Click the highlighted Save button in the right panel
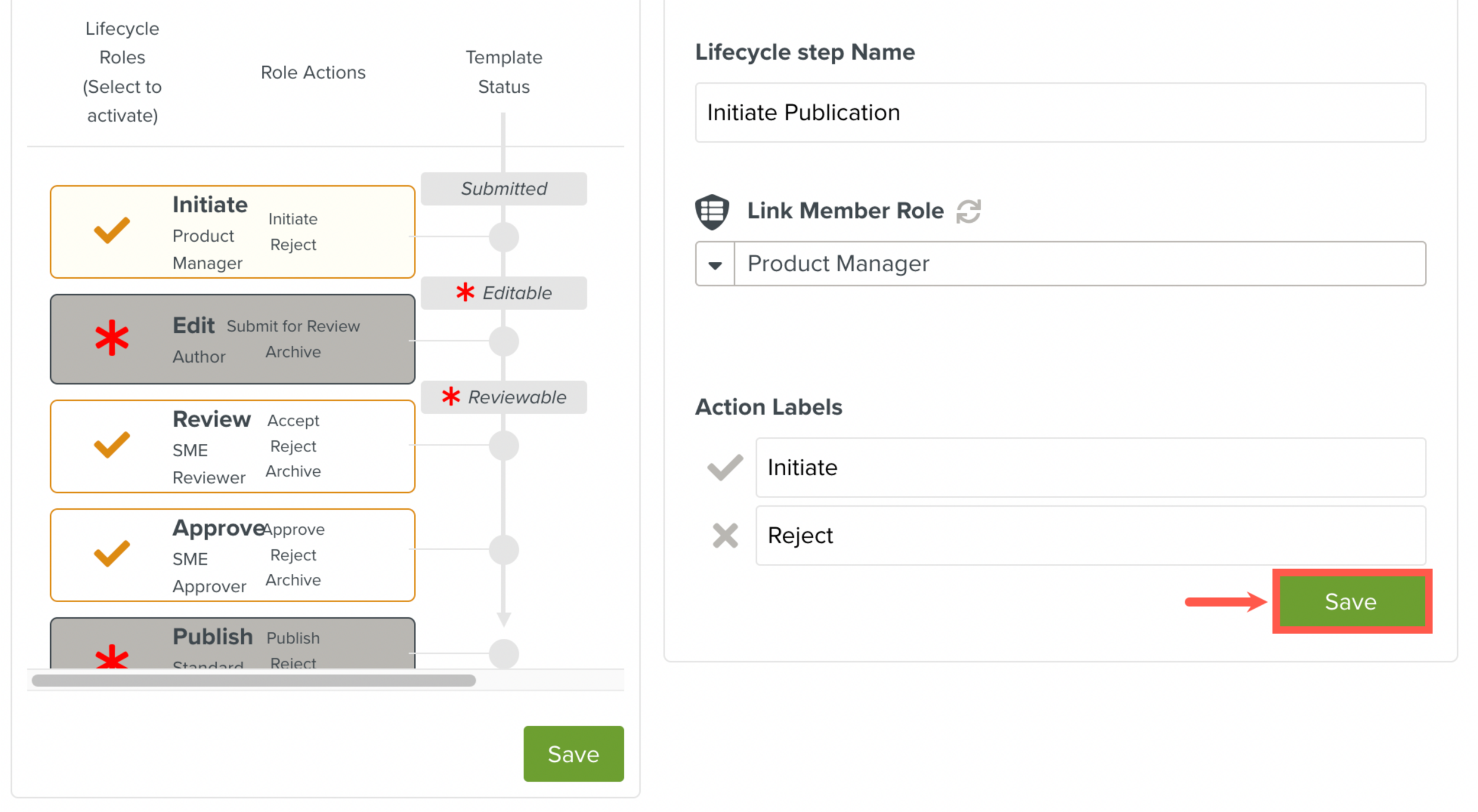The image size is (1478, 812). pos(1352,602)
